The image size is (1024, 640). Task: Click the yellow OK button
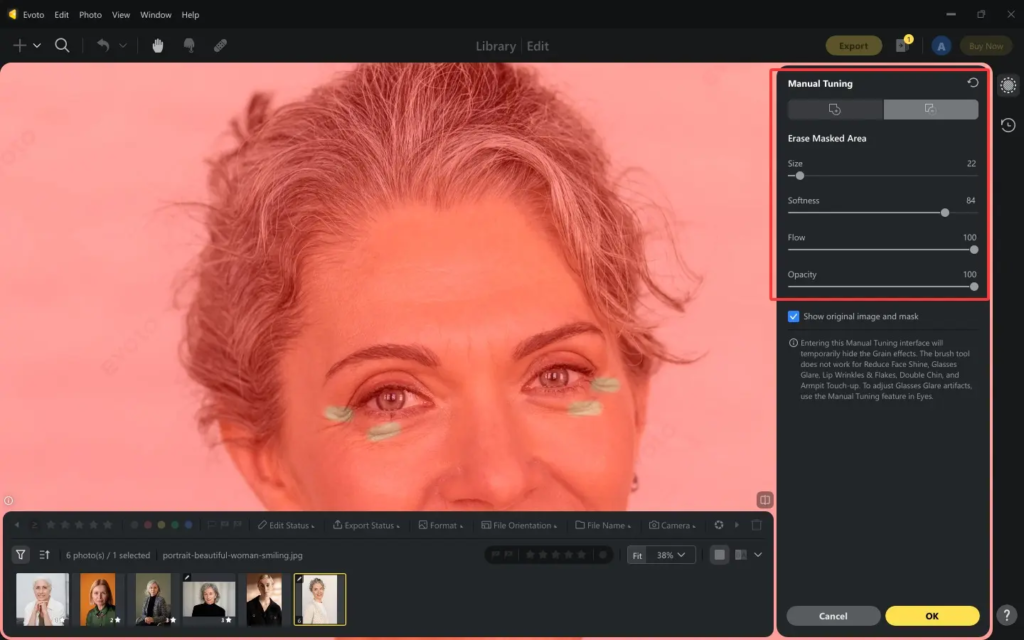(932, 616)
